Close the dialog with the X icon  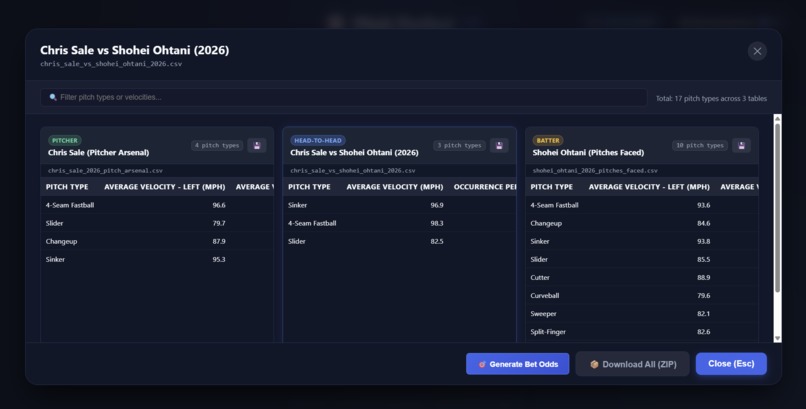click(x=757, y=51)
